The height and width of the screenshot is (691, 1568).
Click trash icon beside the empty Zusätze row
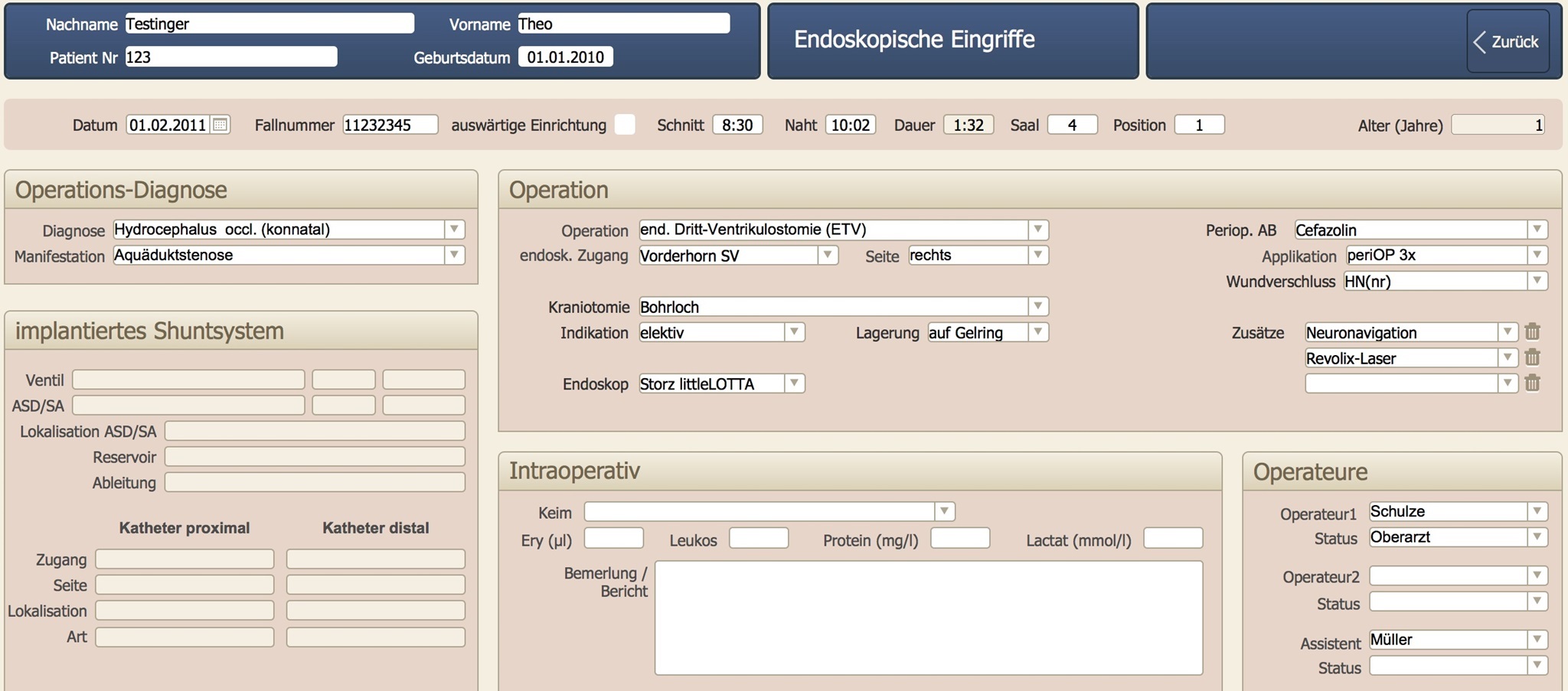[1532, 383]
